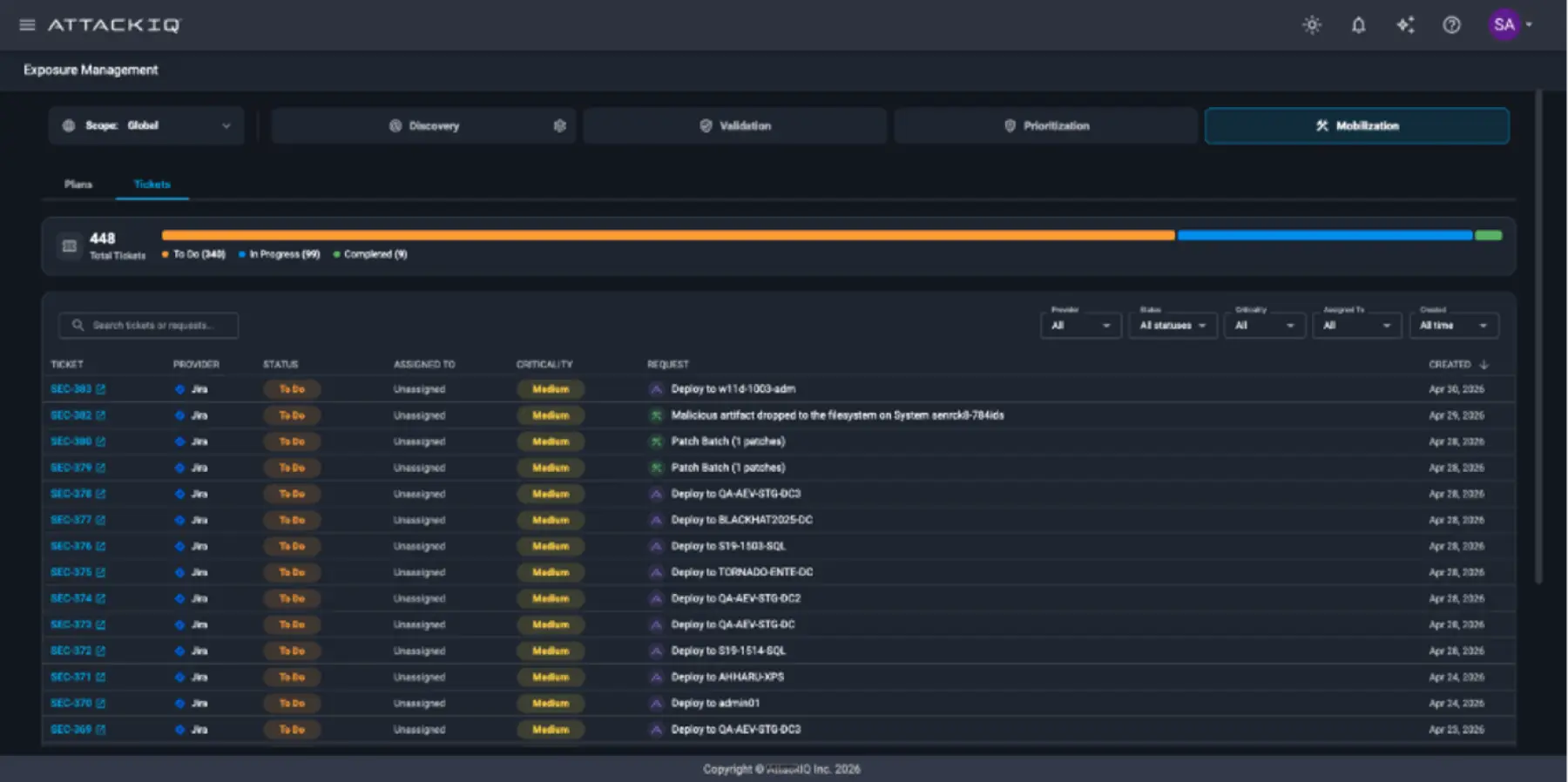Open SEC-369 external link icon
The image size is (1568, 782).
101,729
